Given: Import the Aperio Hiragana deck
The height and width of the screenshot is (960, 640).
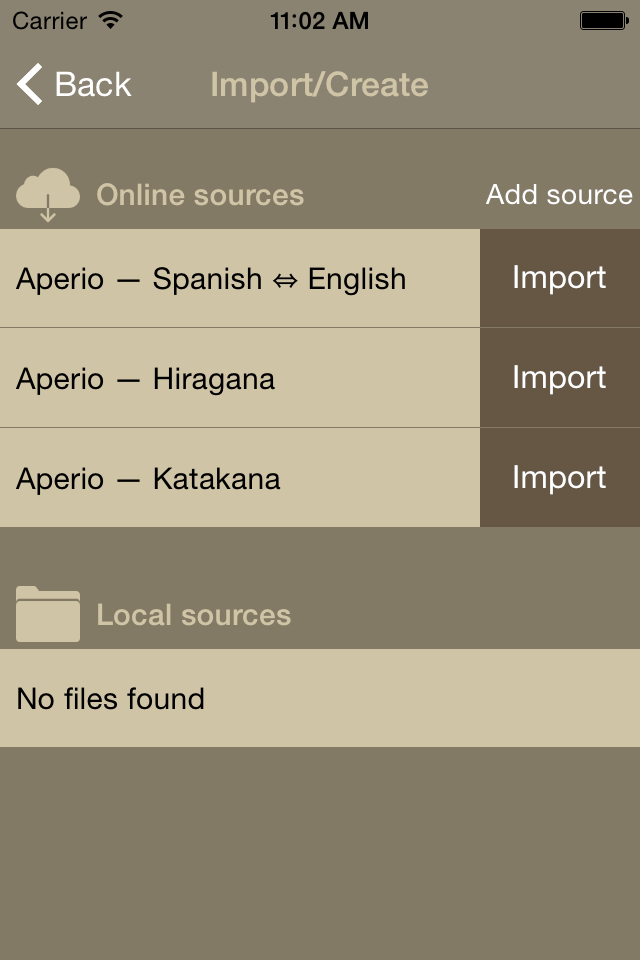Looking at the screenshot, I should pyautogui.click(x=559, y=378).
